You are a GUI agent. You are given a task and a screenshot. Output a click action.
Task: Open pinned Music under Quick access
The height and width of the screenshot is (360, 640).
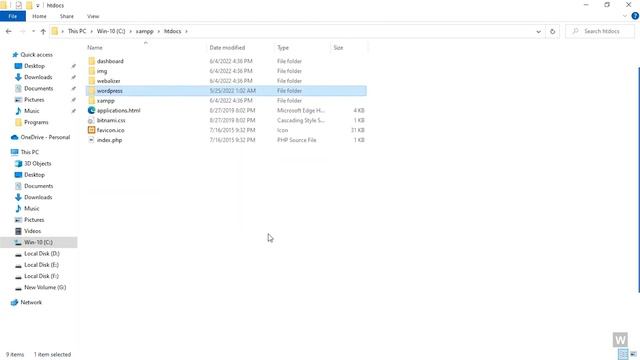(31, 111)
